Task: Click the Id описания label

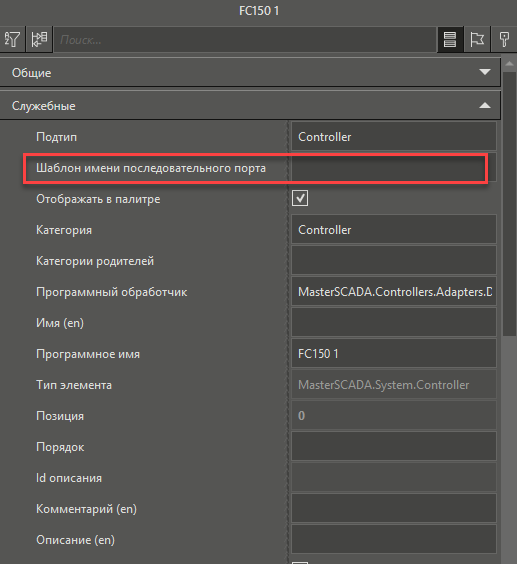Action: (69, 478)
